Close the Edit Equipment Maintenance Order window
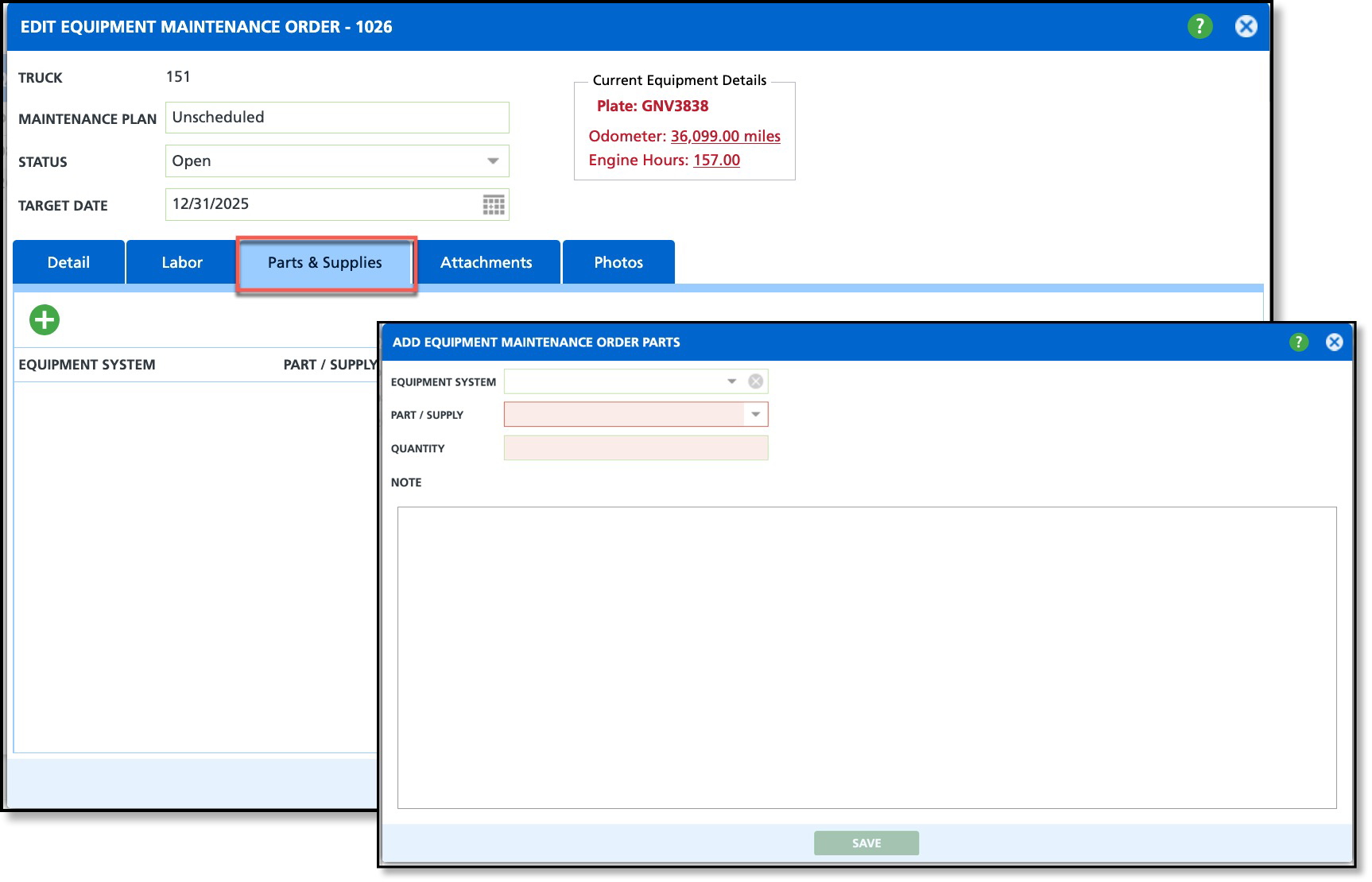This screenshot has height=882, width=1372. (x=1246, y=26)
